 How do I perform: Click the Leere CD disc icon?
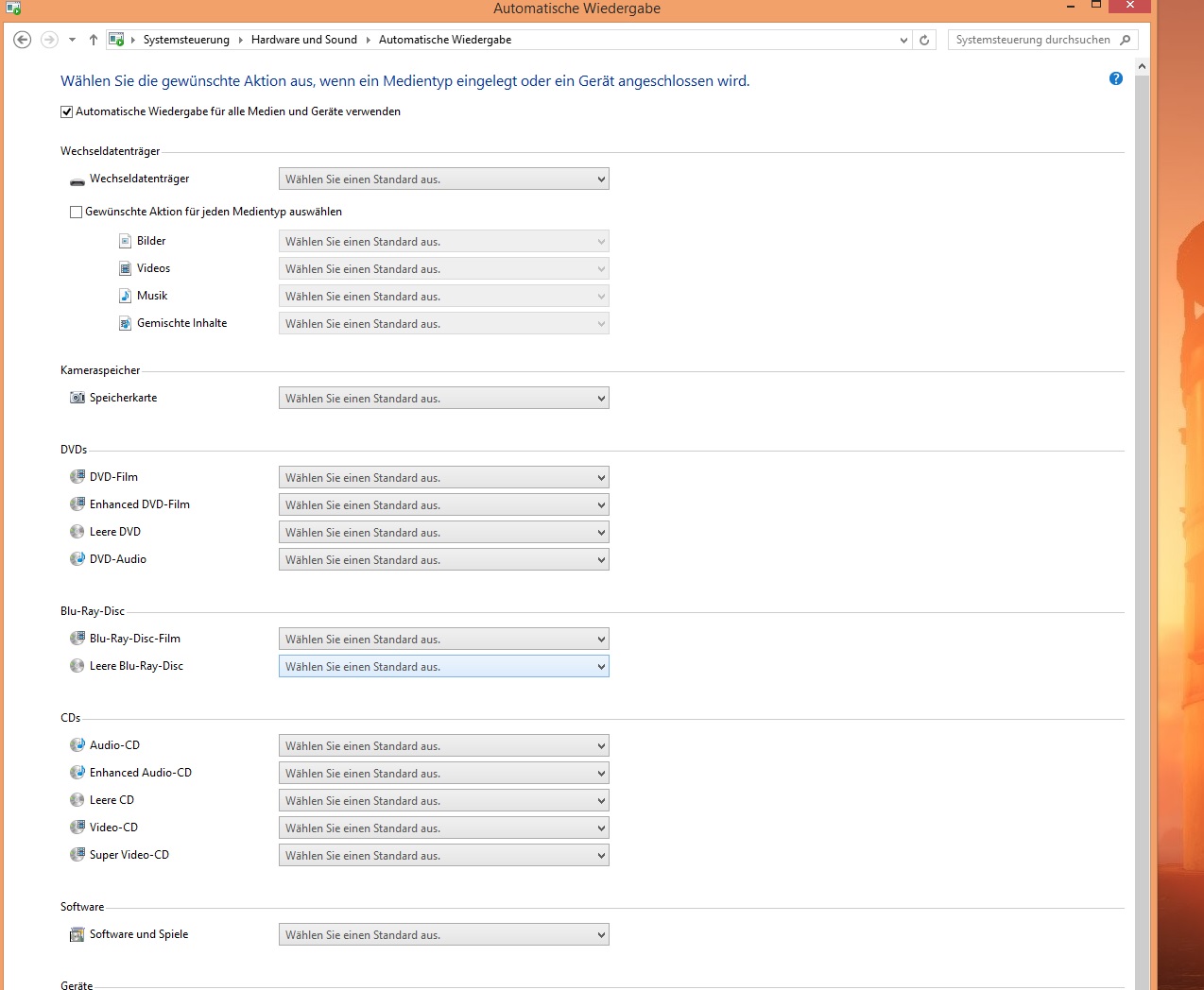pyautogui.click(x=77, y=800)
